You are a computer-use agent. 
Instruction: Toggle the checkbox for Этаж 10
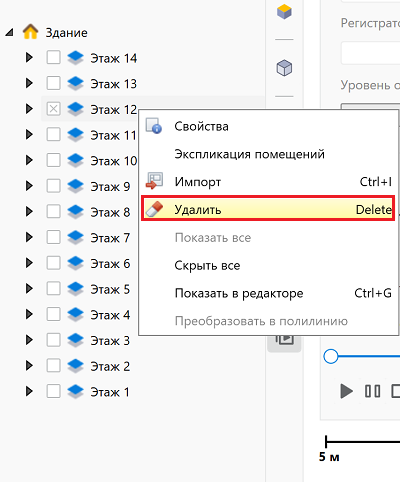[x=53, y=160]
